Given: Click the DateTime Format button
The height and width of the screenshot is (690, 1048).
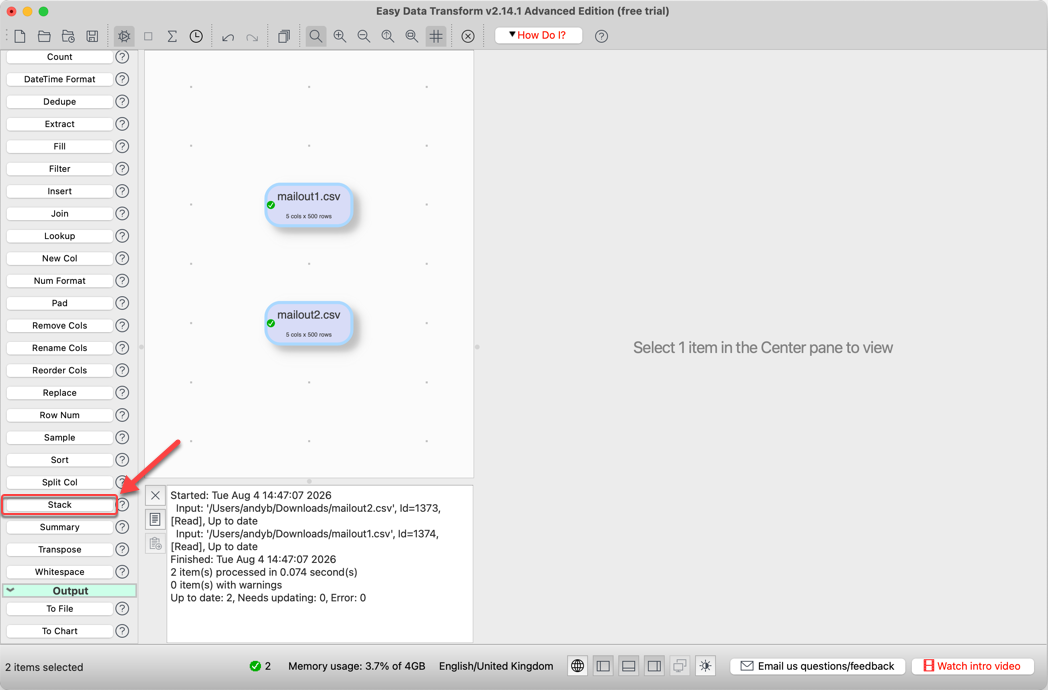Looking at the screenshot, I should (x=59, y=79).
